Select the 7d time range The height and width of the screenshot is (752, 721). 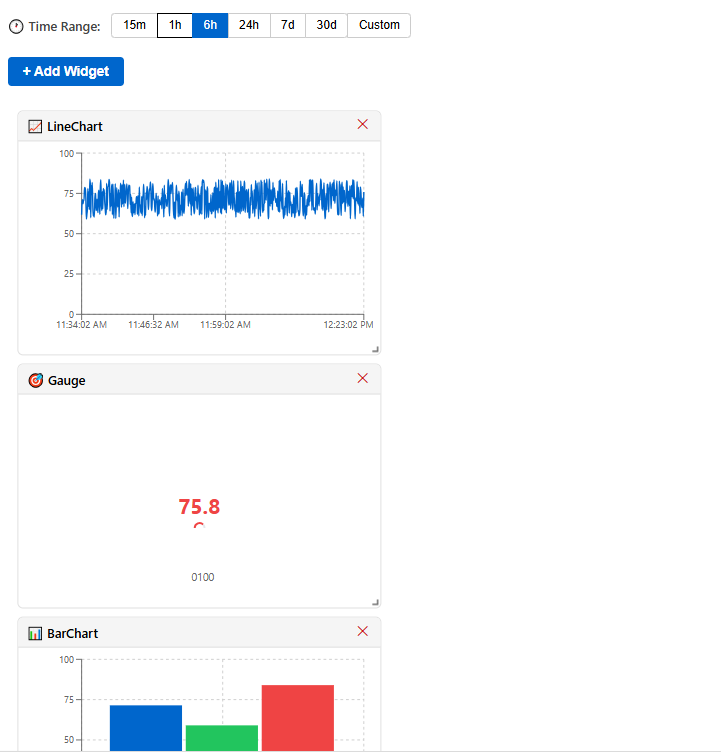[288, 25]
